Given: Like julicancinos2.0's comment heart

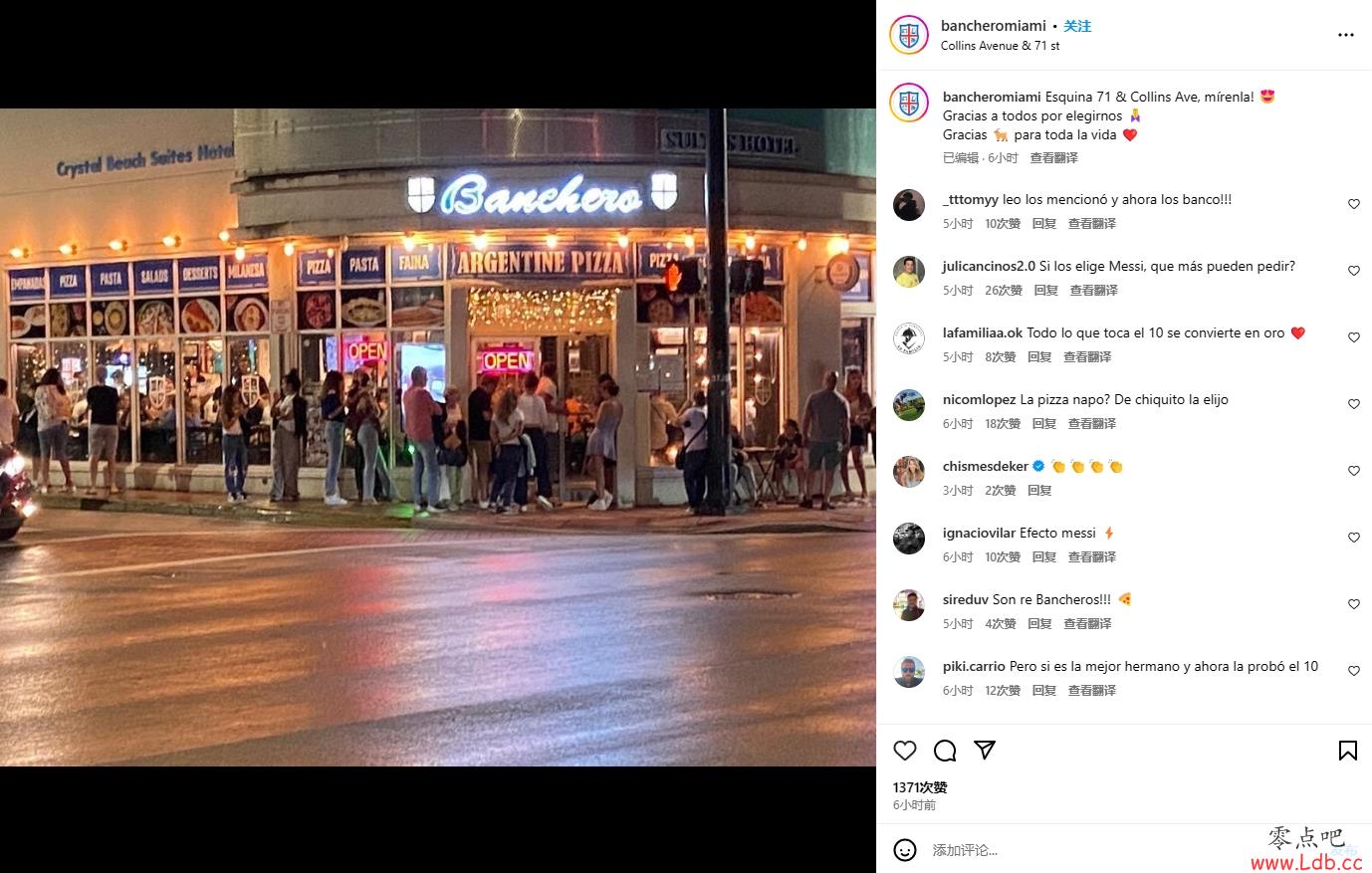Looking at the screenshot, I should tap(1353, 271).
